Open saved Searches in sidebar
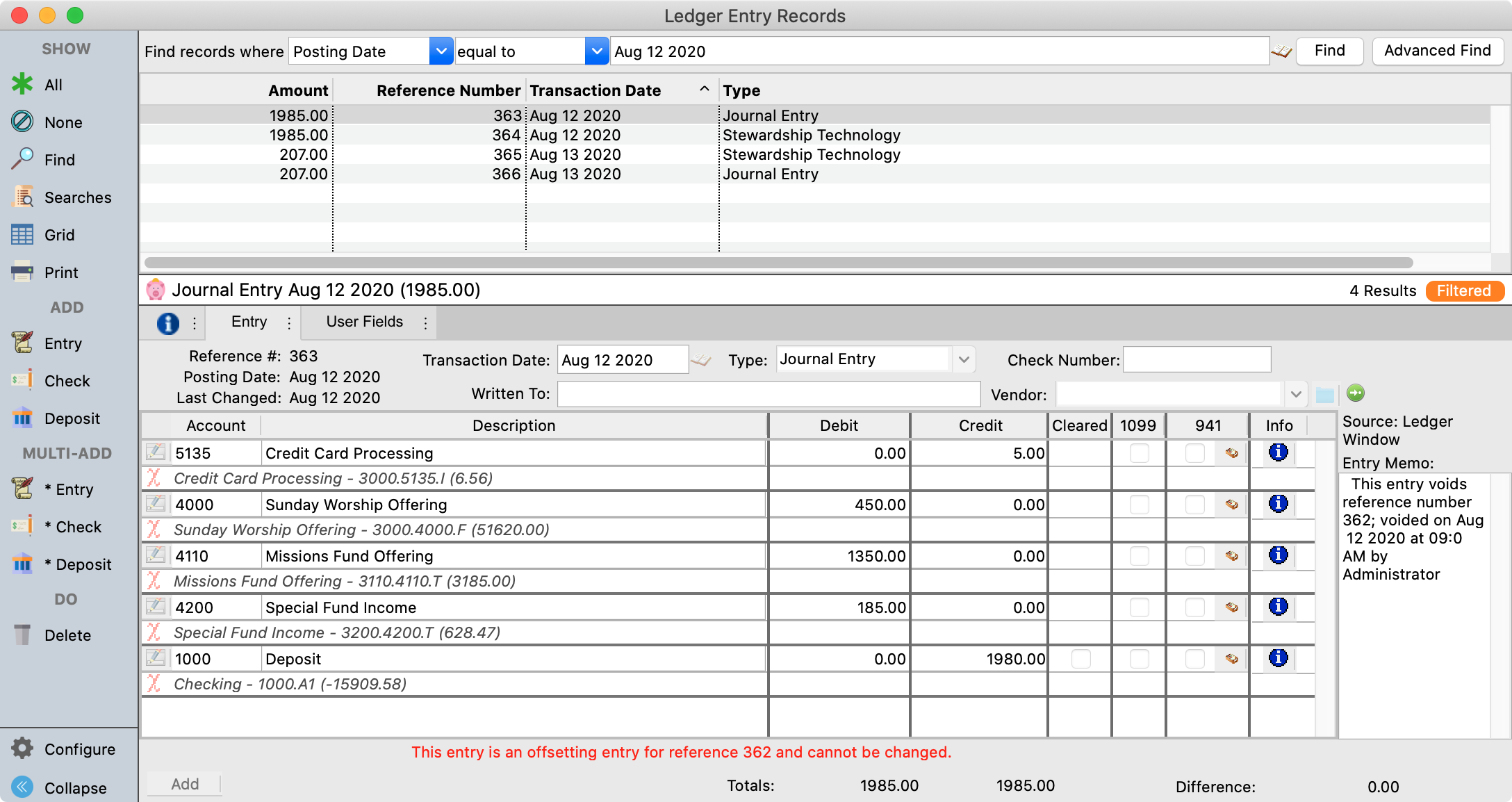Screen dimensions: 1512x802 (x=23, y=197)
